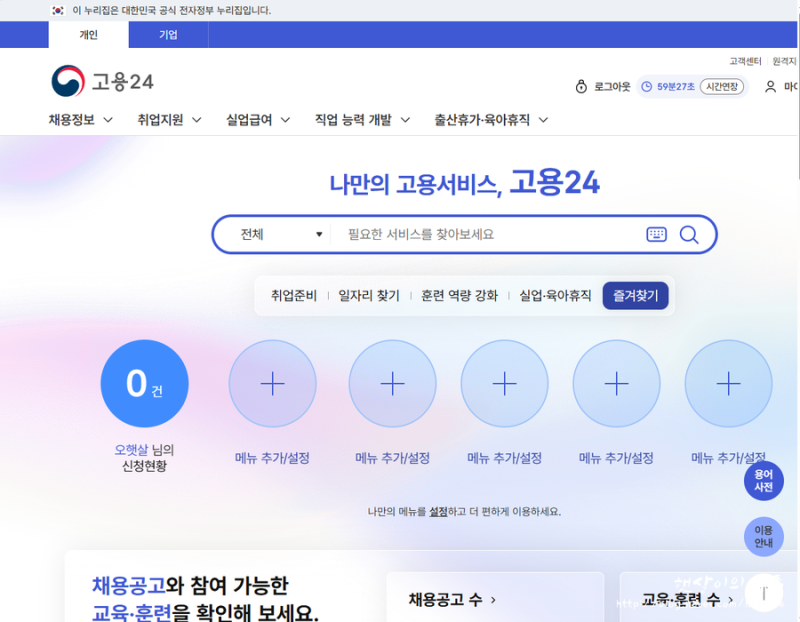Expand the 출산휴가·육아휴직 menu chevron

point(544,120)
